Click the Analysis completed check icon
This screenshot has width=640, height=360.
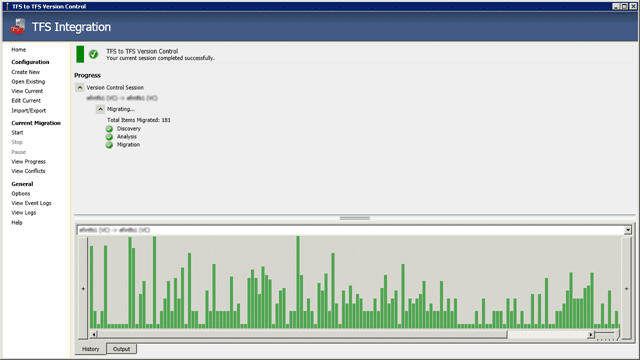click(x=109, y=137)
